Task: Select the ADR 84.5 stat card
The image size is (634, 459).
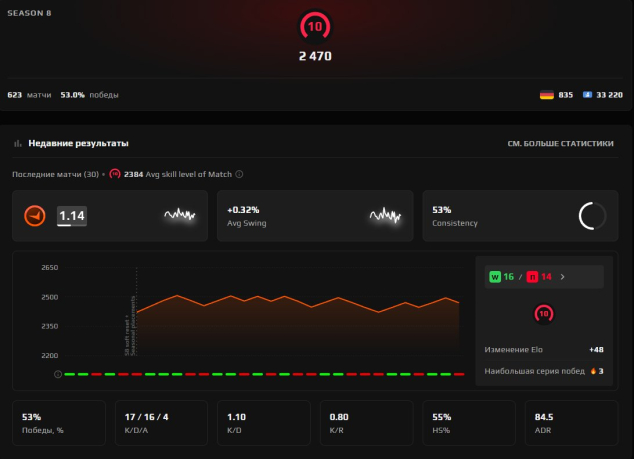Action: (571, 423)
